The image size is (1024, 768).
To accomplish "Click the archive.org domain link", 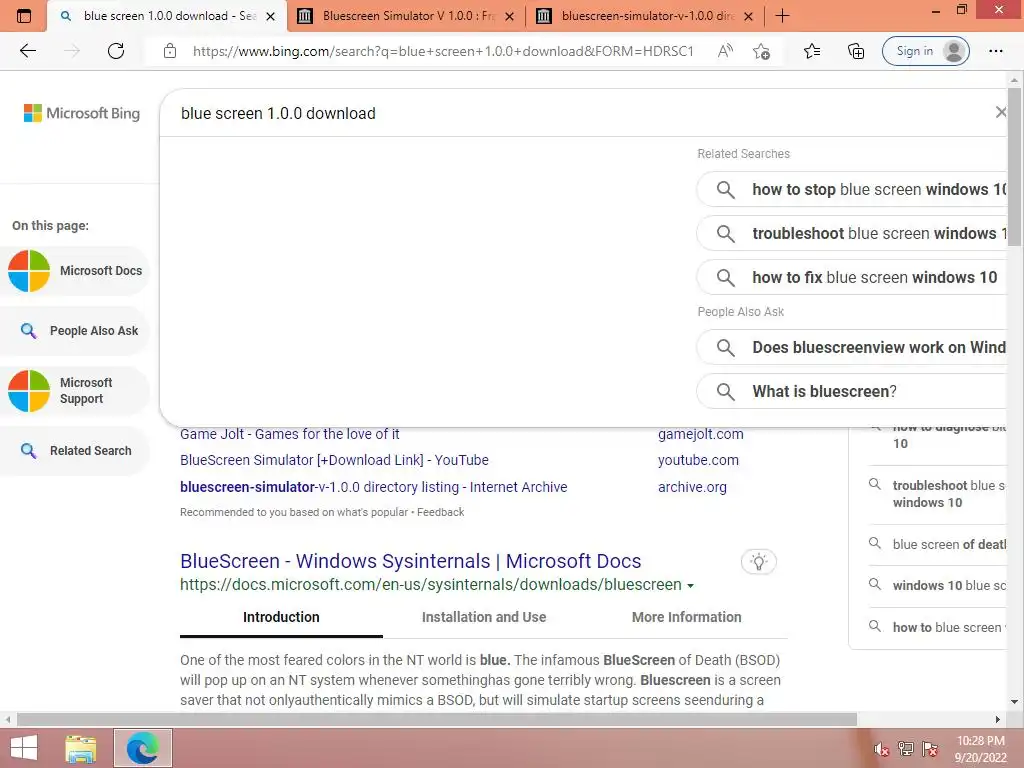I will (x=692, y=487).
